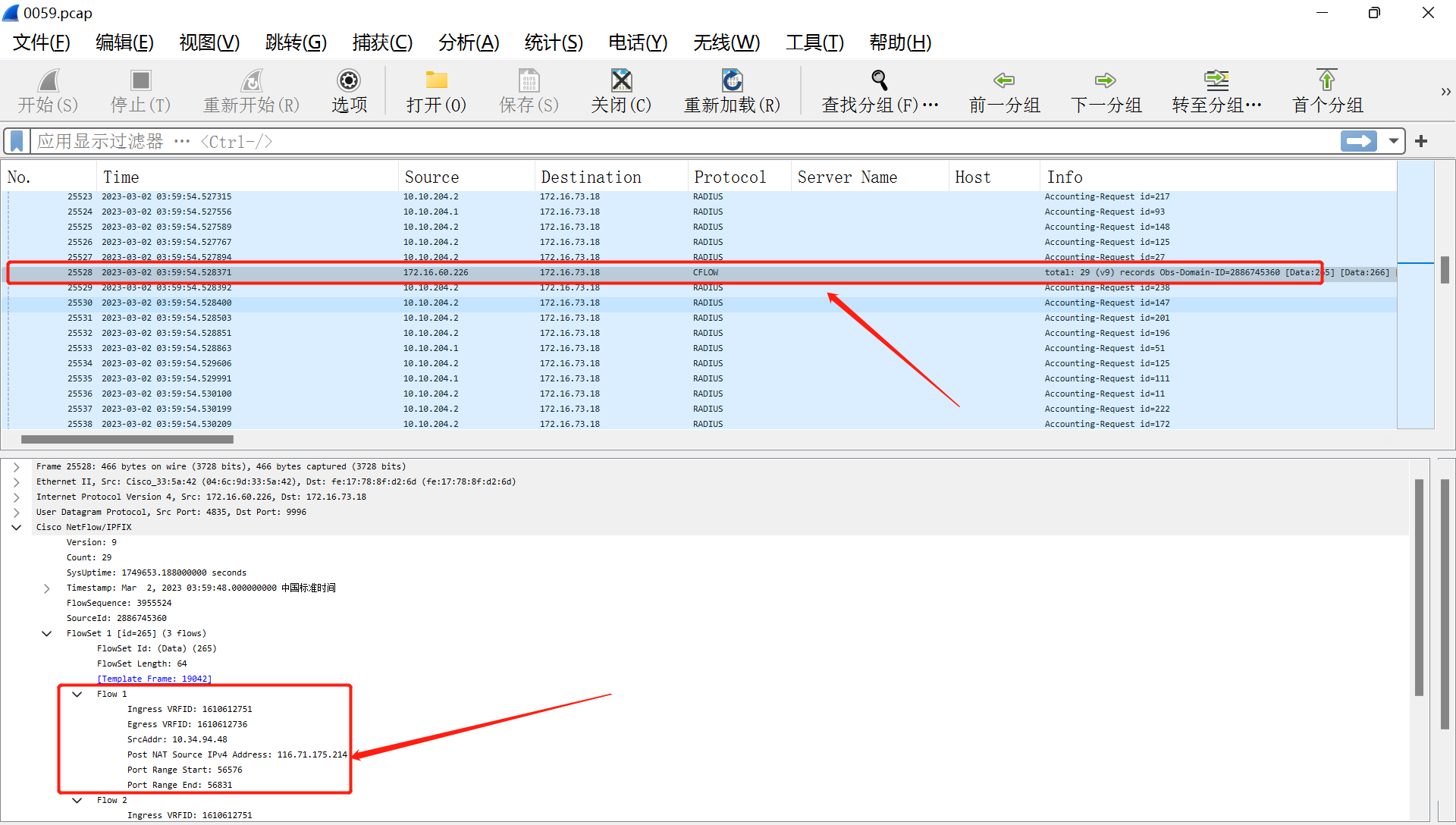Open the 统计(S) menu

554,42
